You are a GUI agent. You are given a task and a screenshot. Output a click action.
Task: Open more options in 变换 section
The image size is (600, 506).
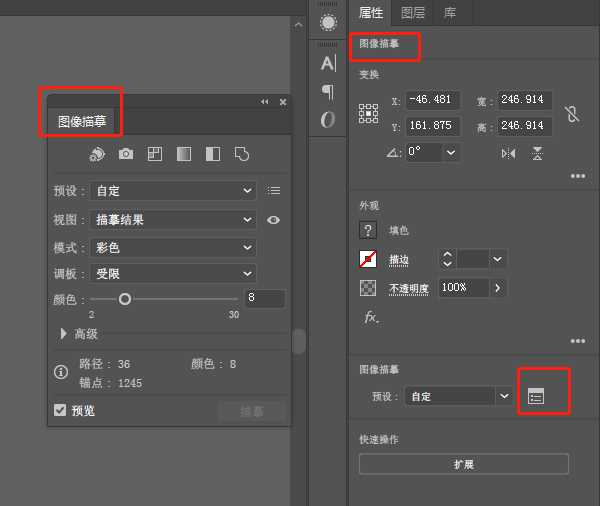pyautogui.click(x=578, y=176)
